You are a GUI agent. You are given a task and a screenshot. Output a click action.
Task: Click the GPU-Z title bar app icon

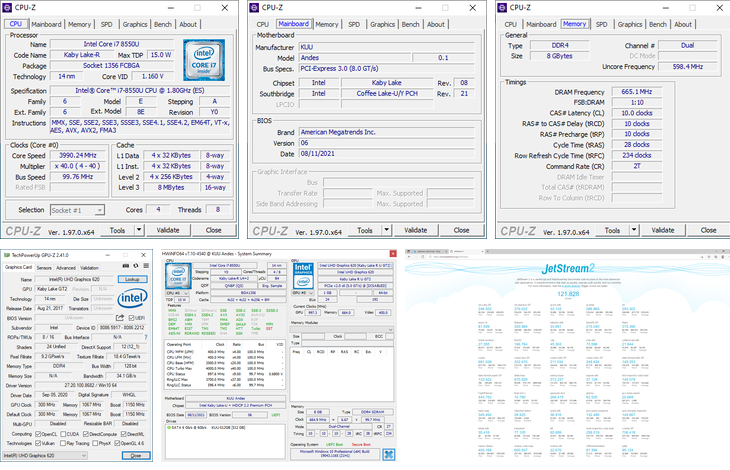coord(7,255)
